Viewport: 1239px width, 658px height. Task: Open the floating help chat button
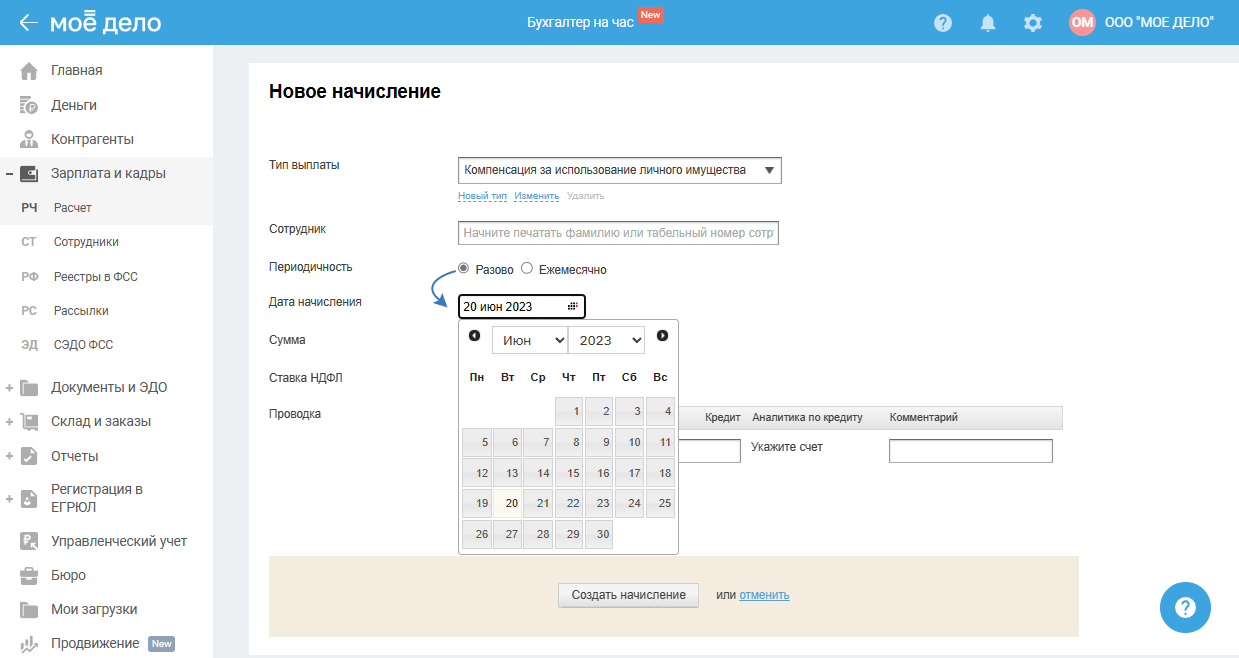coord(1185,607)
